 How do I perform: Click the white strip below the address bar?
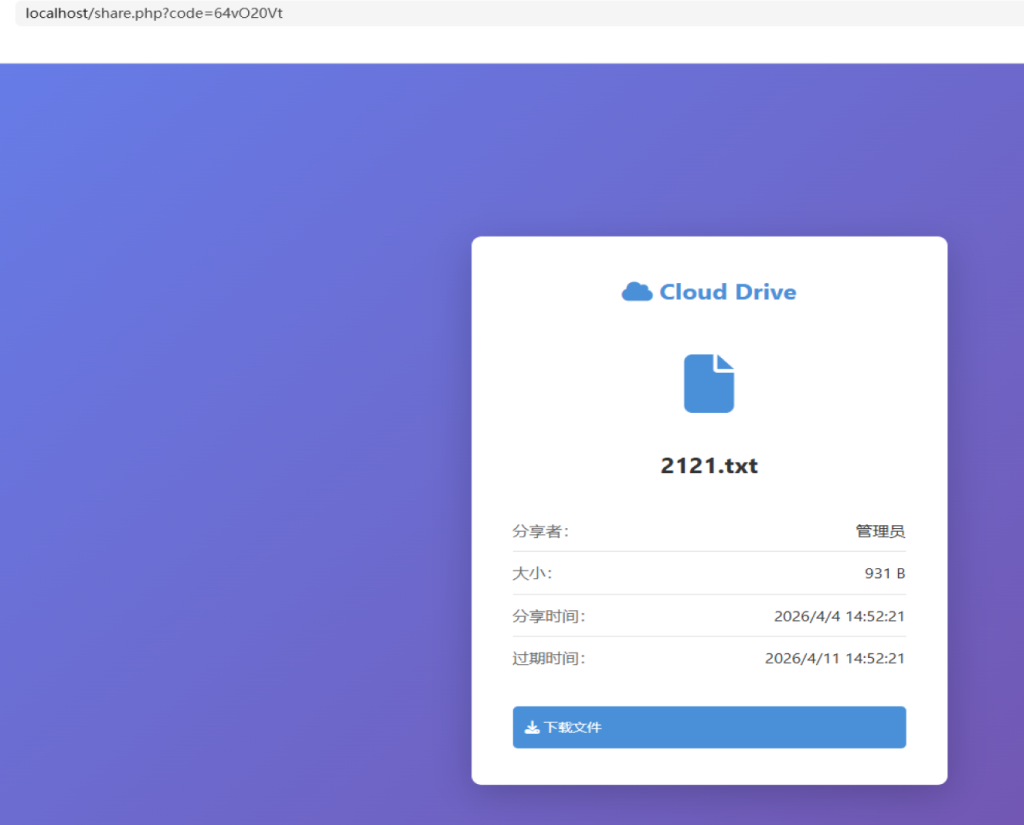point(500,45)
